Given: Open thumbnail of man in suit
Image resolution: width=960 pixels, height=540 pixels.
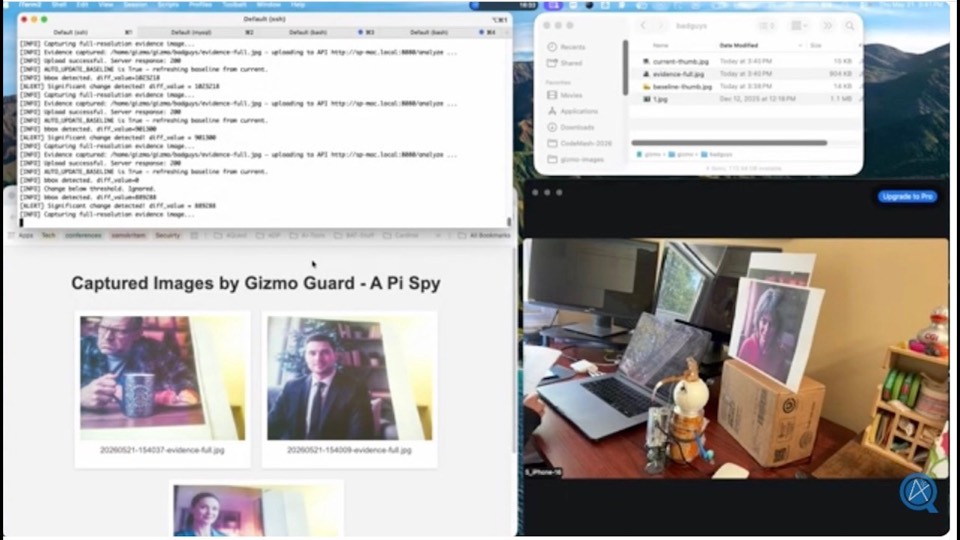Looking at the screenshot, I should click(349, 378).
